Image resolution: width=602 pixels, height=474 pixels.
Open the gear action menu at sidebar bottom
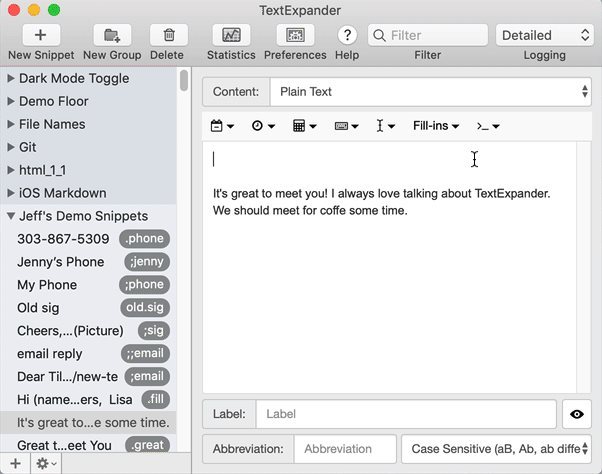pos(46,464)
